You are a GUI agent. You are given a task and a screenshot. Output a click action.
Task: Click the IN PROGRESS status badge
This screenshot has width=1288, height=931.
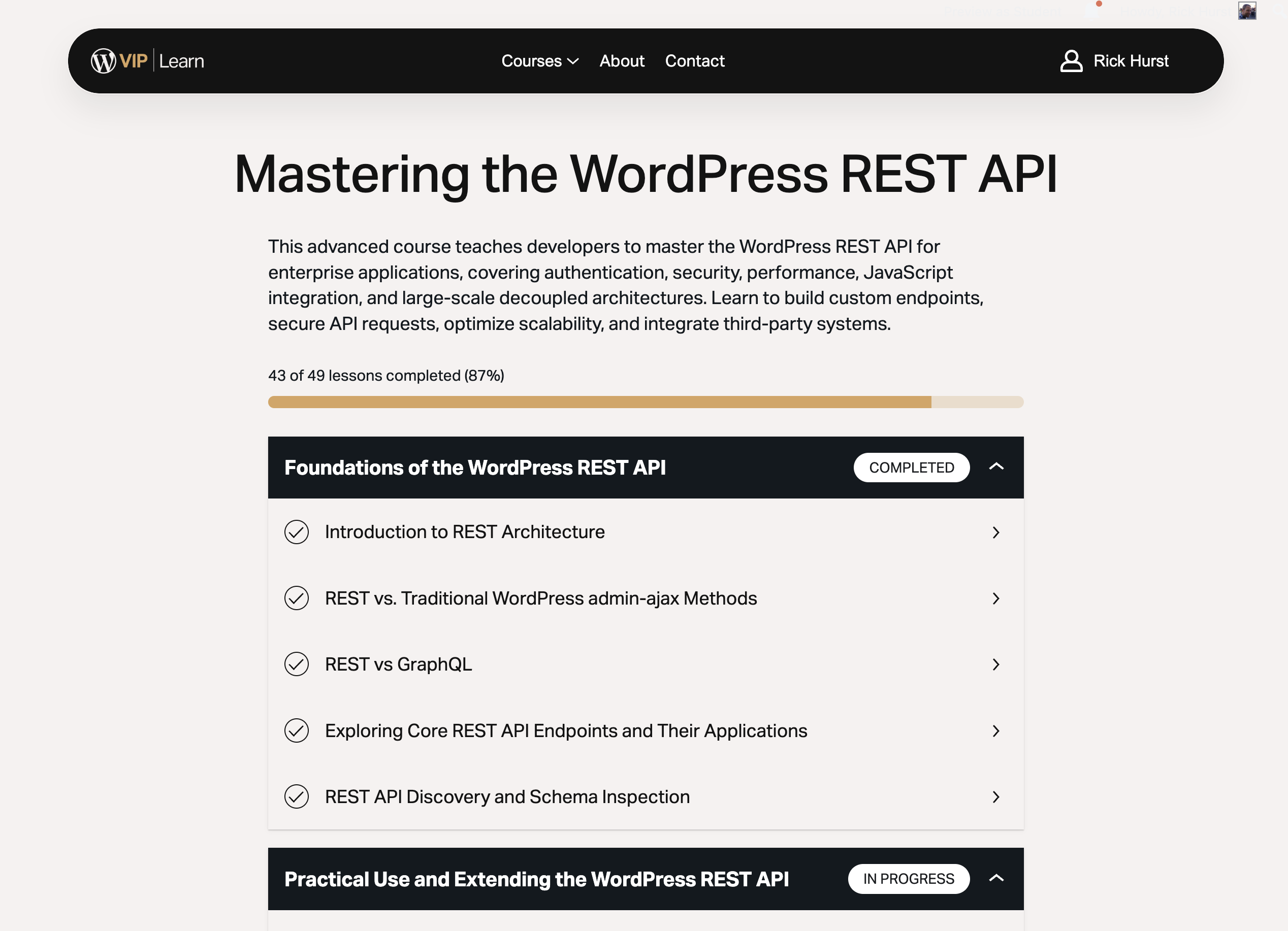click(909, 879)
